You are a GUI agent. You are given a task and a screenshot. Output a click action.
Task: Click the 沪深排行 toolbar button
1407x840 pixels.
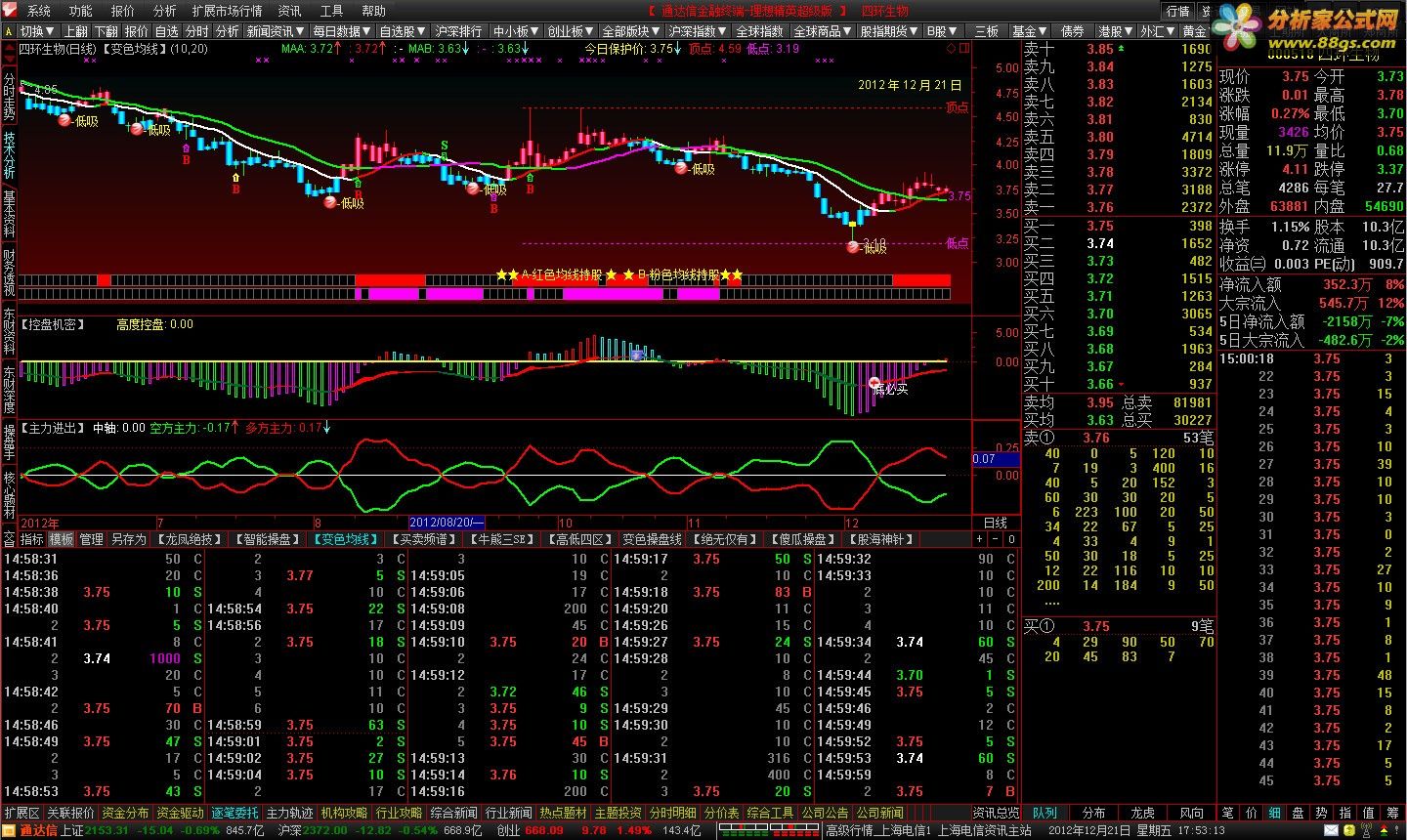click(459, 31)
